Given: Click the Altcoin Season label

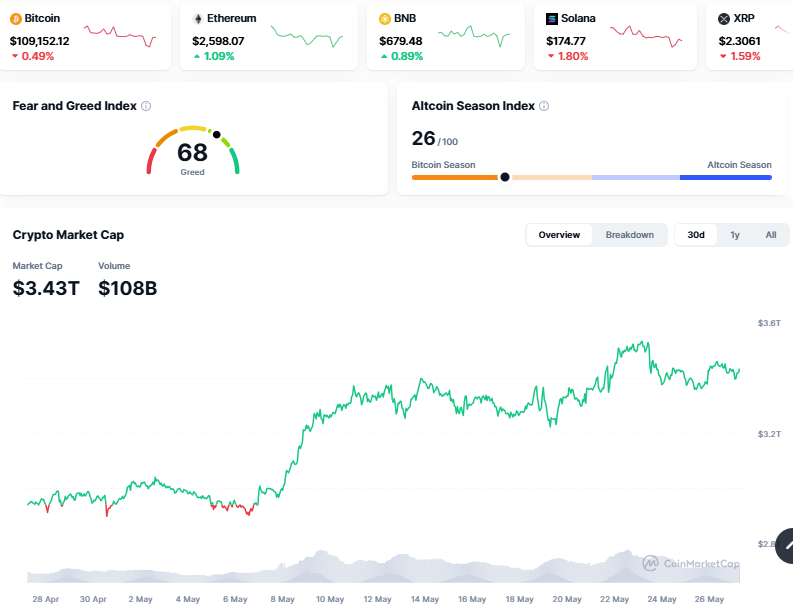Looking at the screenshot, I should 739,165.
